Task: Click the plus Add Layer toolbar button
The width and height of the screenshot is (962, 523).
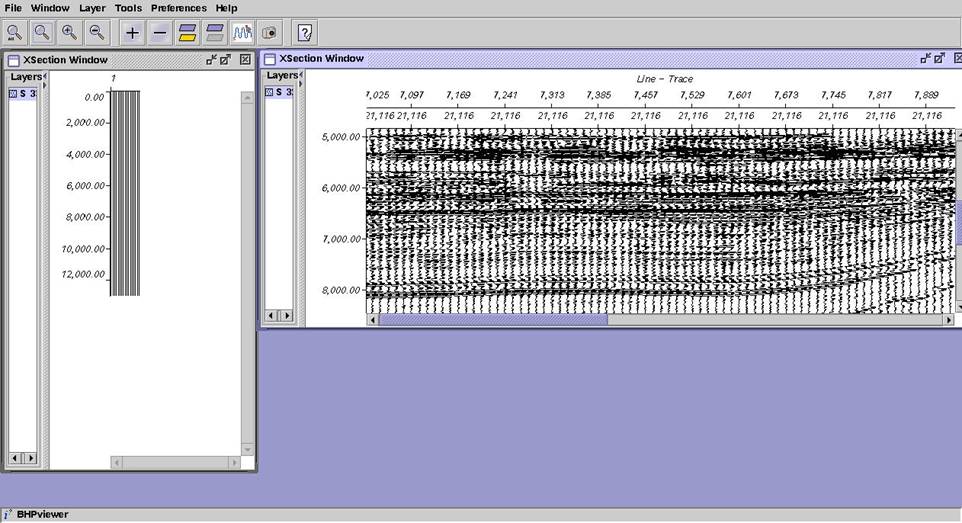Action: (x=132, y=33)
